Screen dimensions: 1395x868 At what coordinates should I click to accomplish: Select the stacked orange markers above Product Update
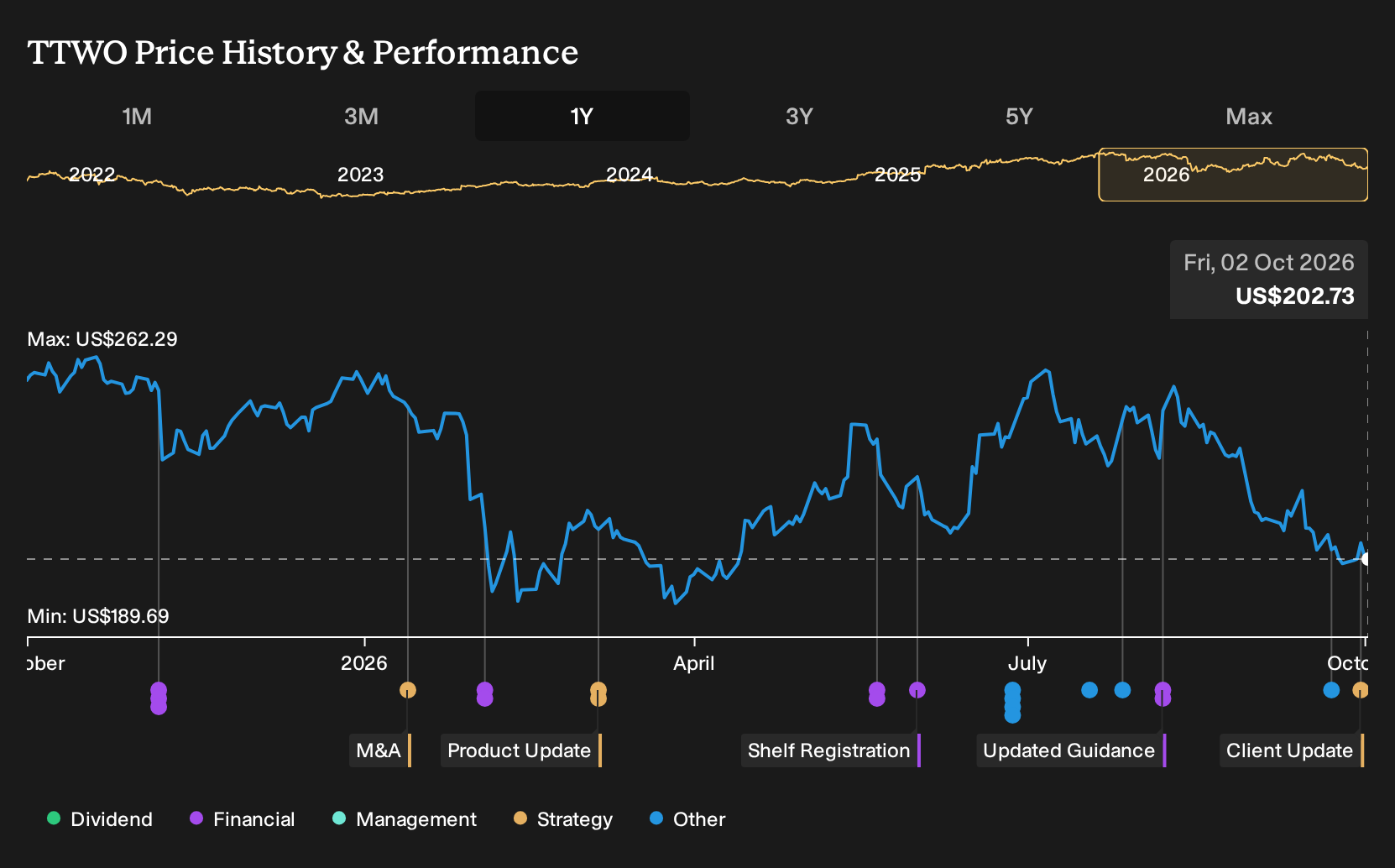(x=598, y=694)
